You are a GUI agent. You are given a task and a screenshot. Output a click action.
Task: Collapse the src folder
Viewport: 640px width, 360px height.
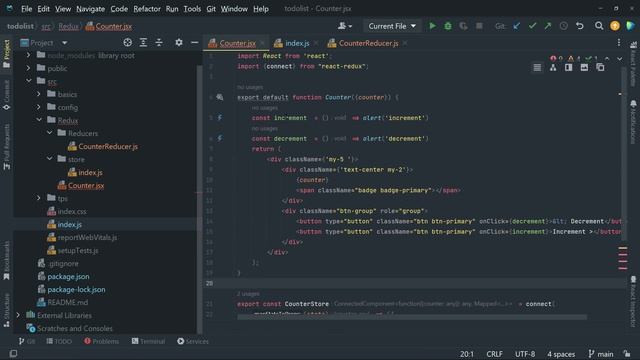tap(28, 81)
